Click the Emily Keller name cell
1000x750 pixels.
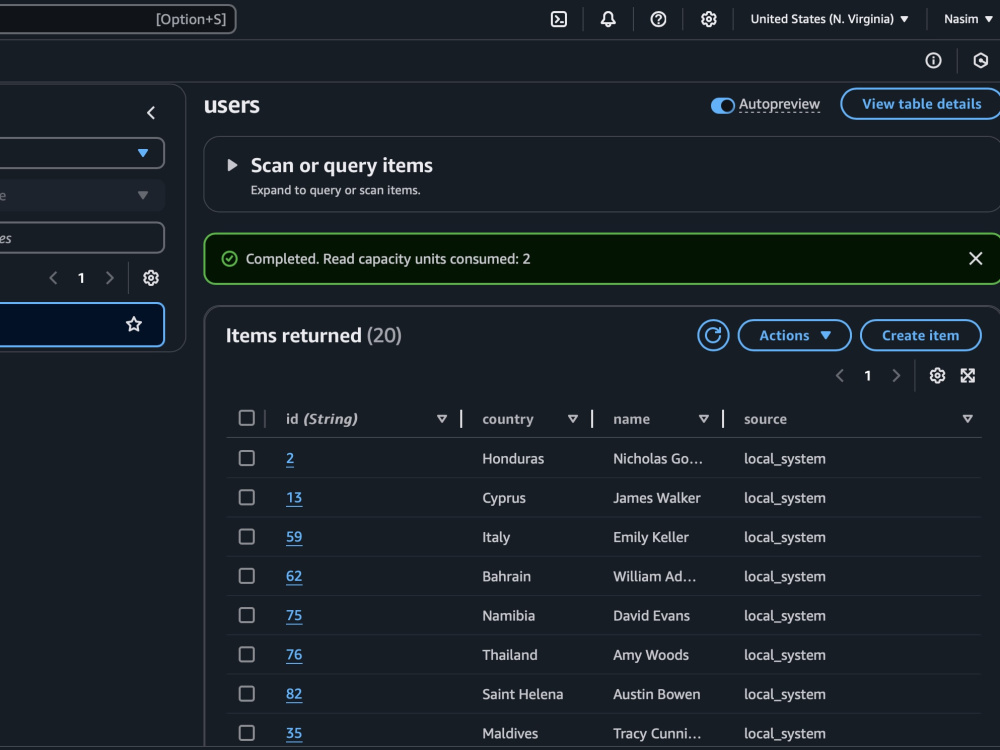coord(651,537)
